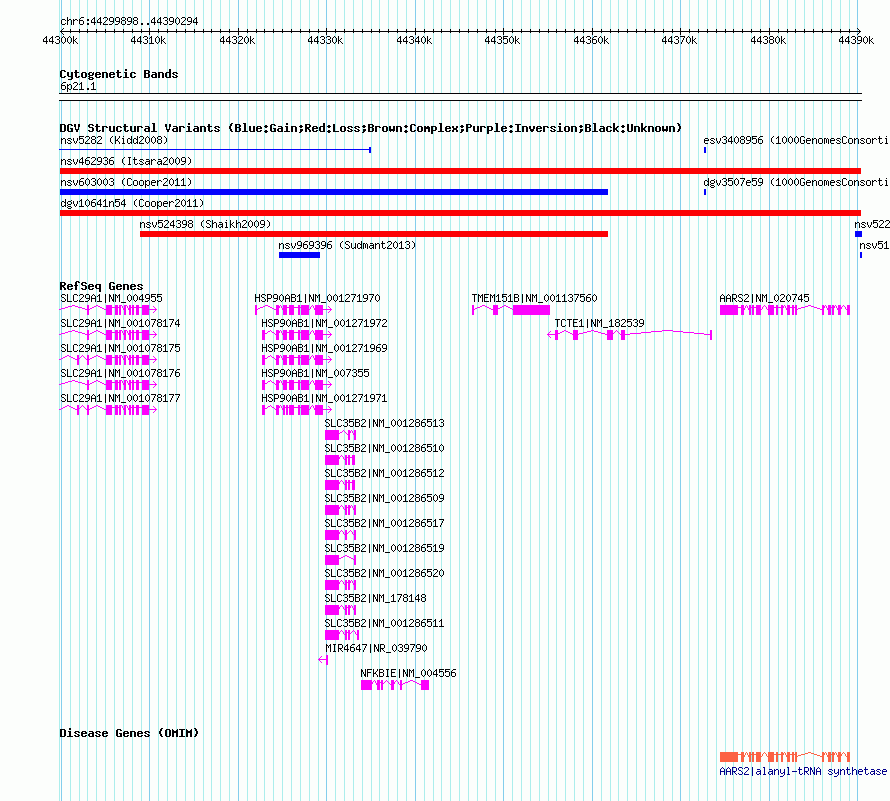Open the AARS2|alanyl-tRNA synthetase link
Screen dimensions: 890x801
[x=803, y=771]
